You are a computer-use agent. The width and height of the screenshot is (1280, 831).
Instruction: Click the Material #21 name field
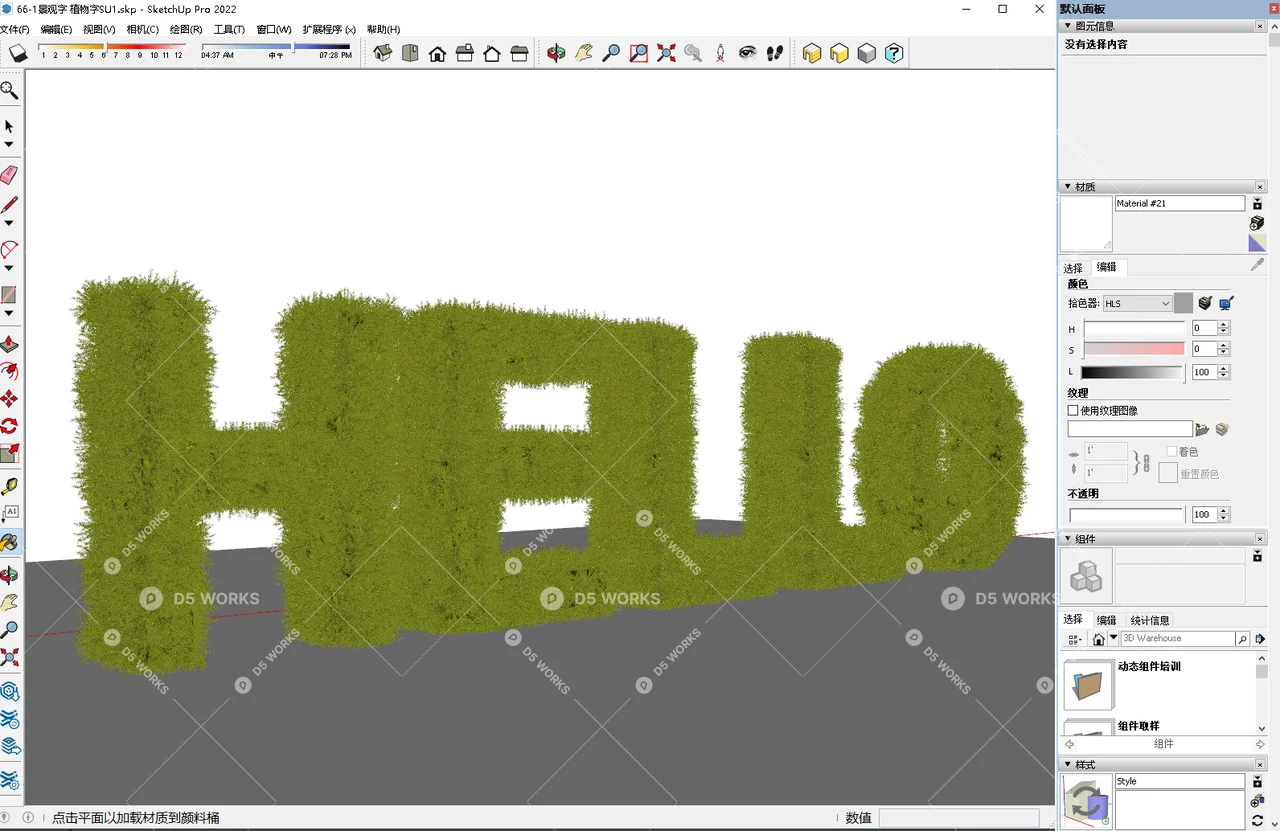click(x=1180, y=203)
